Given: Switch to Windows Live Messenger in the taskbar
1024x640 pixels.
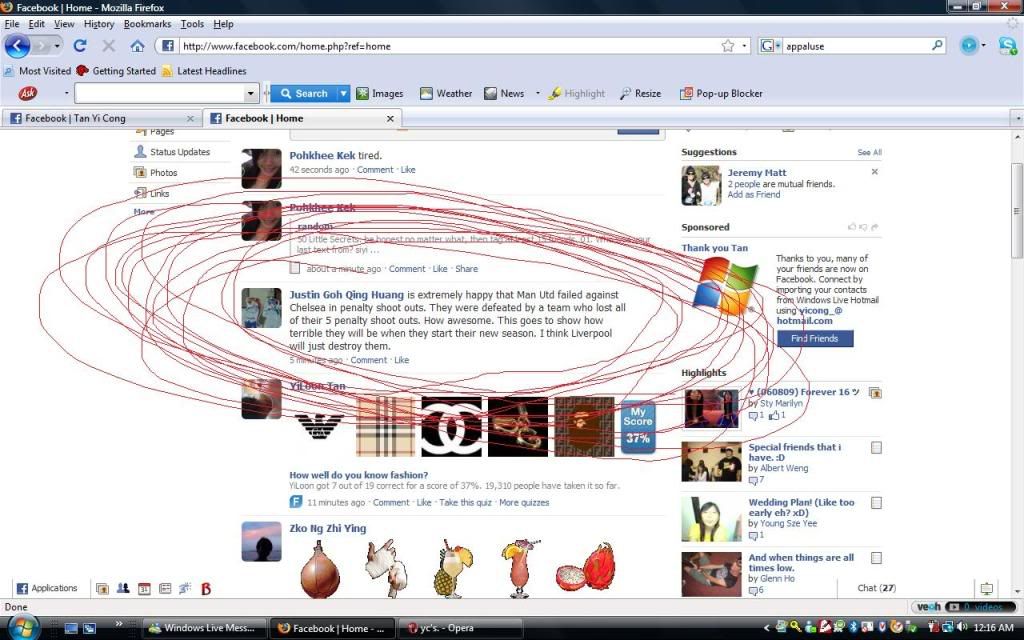Looking at the screenshot, I should click(x=204, y=628).
